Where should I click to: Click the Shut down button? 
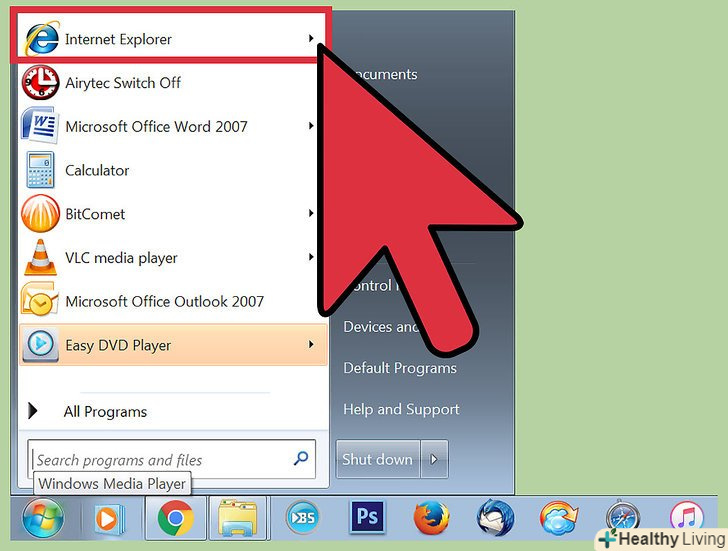pyautogui.click(x=378, y=459)
